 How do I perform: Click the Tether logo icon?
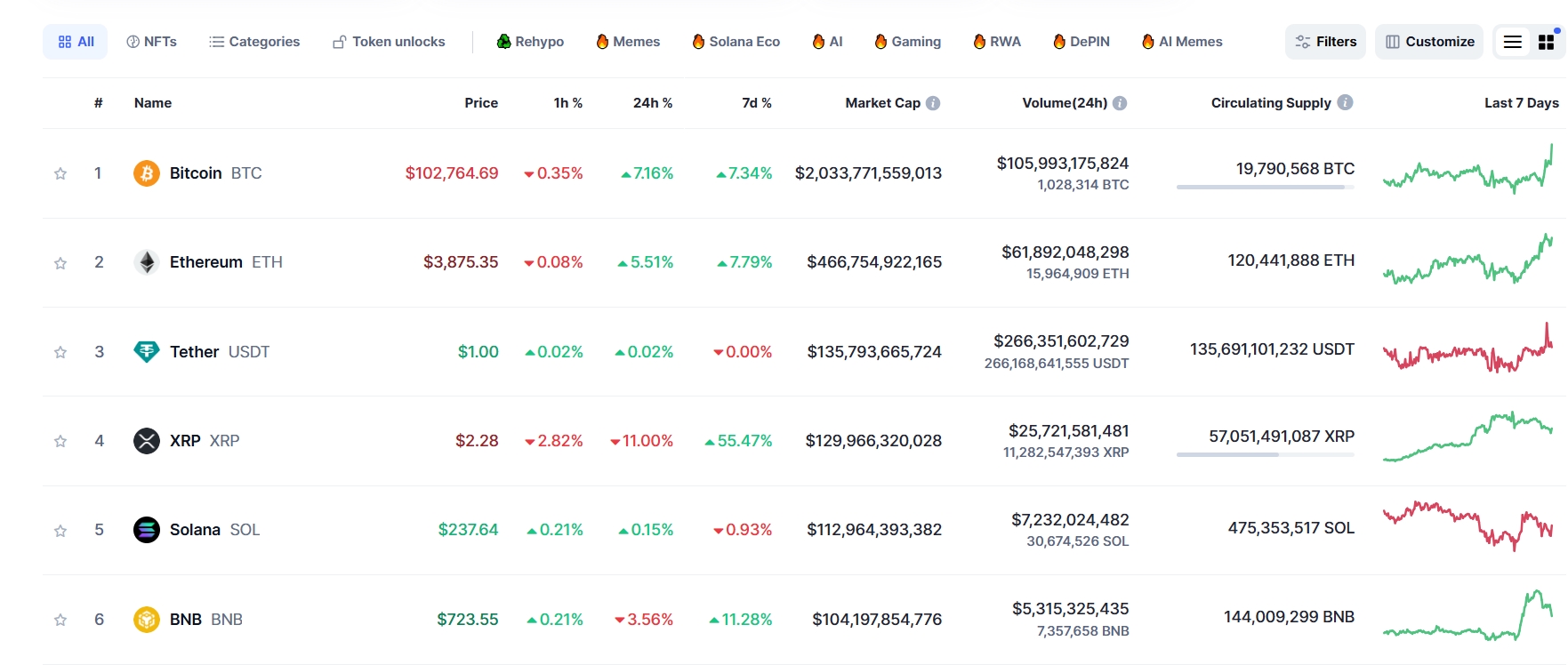tap(147, 352)
